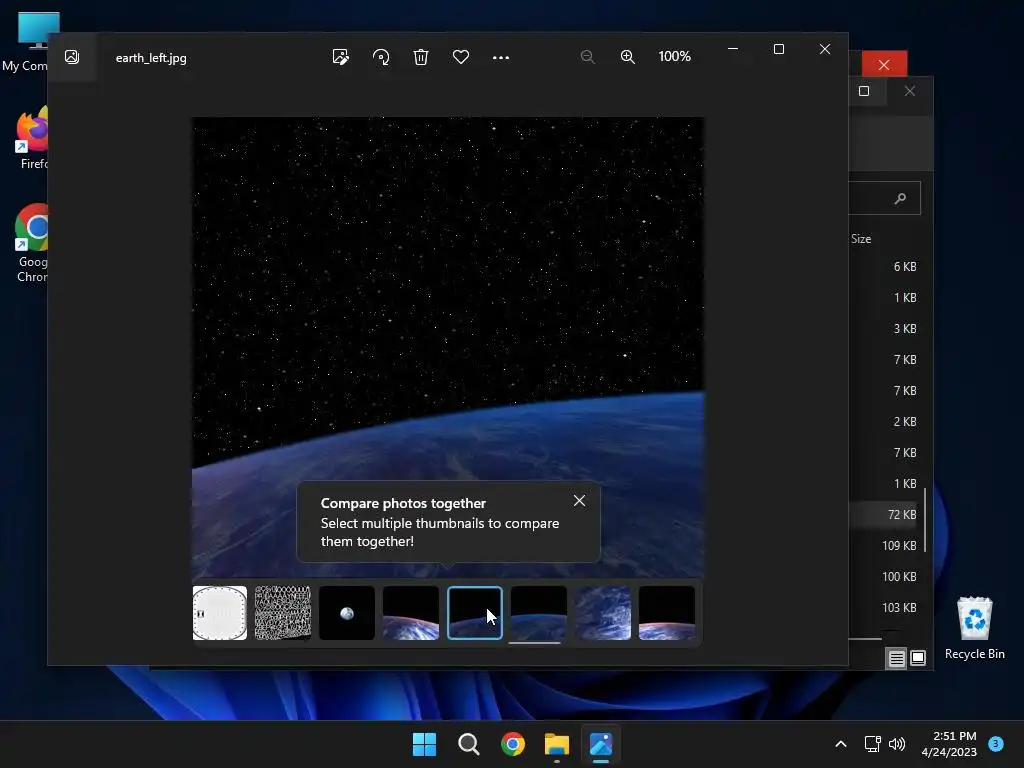Click the zoom in magnifier icon
Viewport: 1024px width, 768px height.
coord(628,57)
